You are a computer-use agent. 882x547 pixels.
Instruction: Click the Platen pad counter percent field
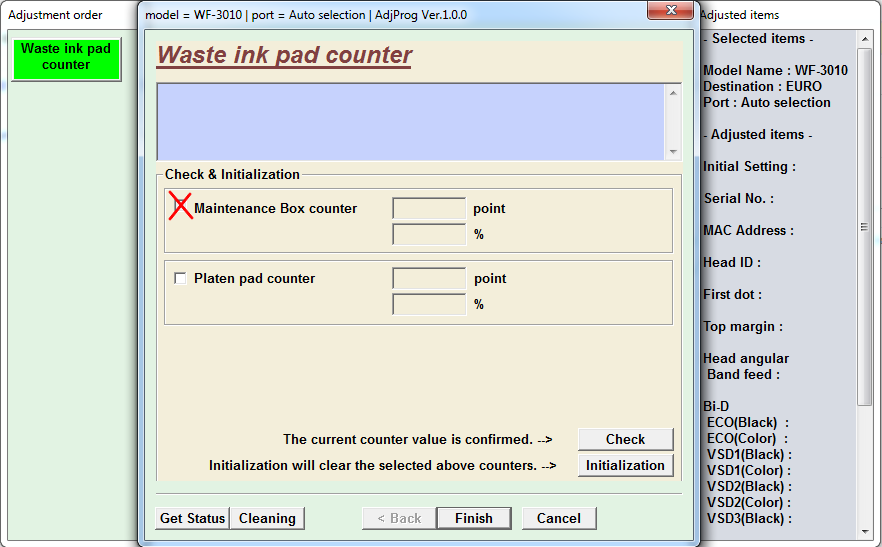429,305
